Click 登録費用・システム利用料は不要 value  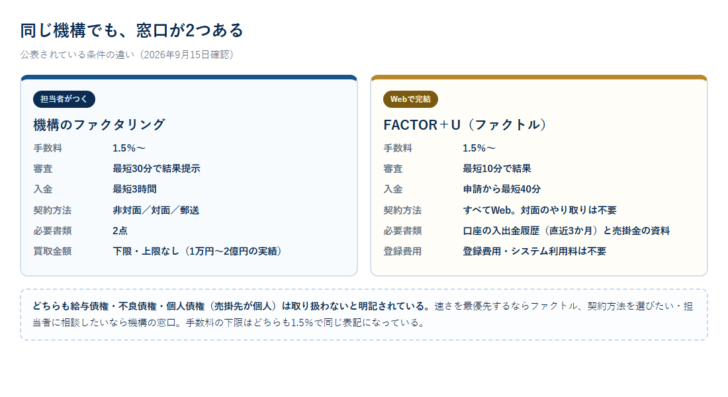pos(534,251)
